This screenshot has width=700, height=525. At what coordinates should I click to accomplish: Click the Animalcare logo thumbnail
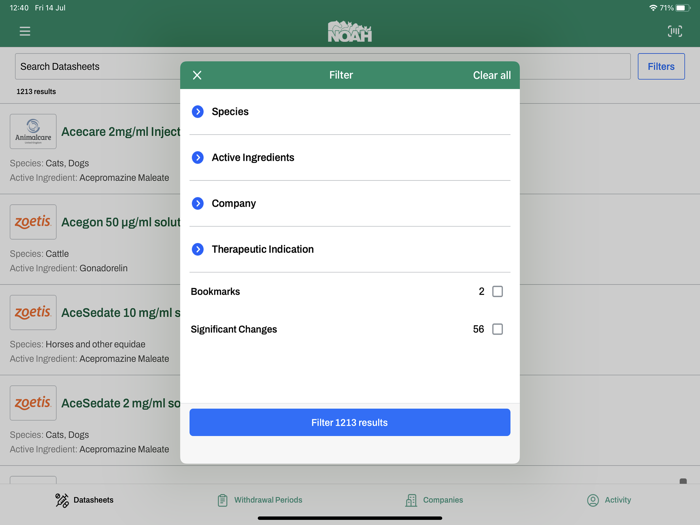33,131
